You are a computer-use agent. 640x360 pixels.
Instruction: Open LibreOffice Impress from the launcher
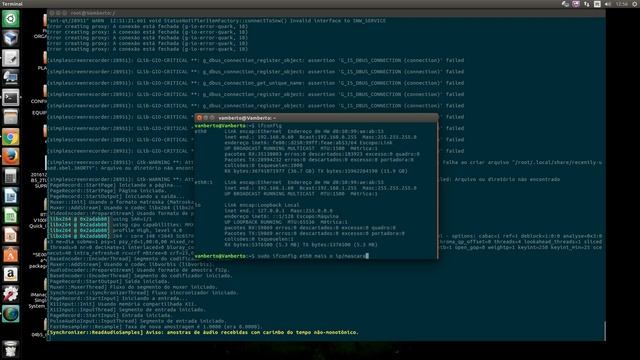click(x=11, y=235)
